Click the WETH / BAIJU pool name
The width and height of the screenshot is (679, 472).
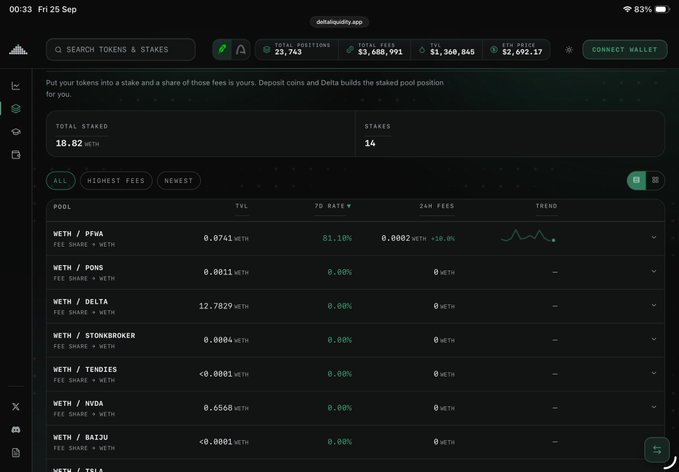coord(81,437)
